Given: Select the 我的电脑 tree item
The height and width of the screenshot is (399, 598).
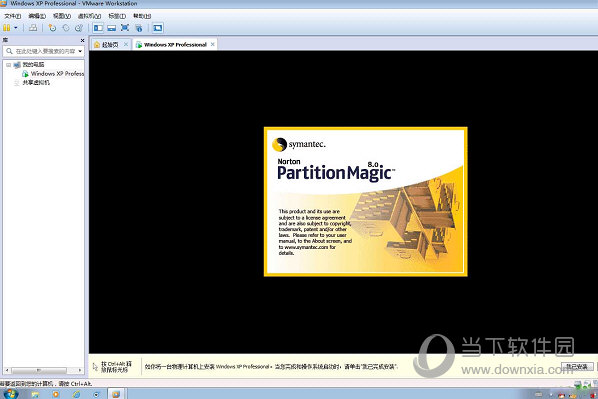Looking at the screenshot, I should click(33, 65).
